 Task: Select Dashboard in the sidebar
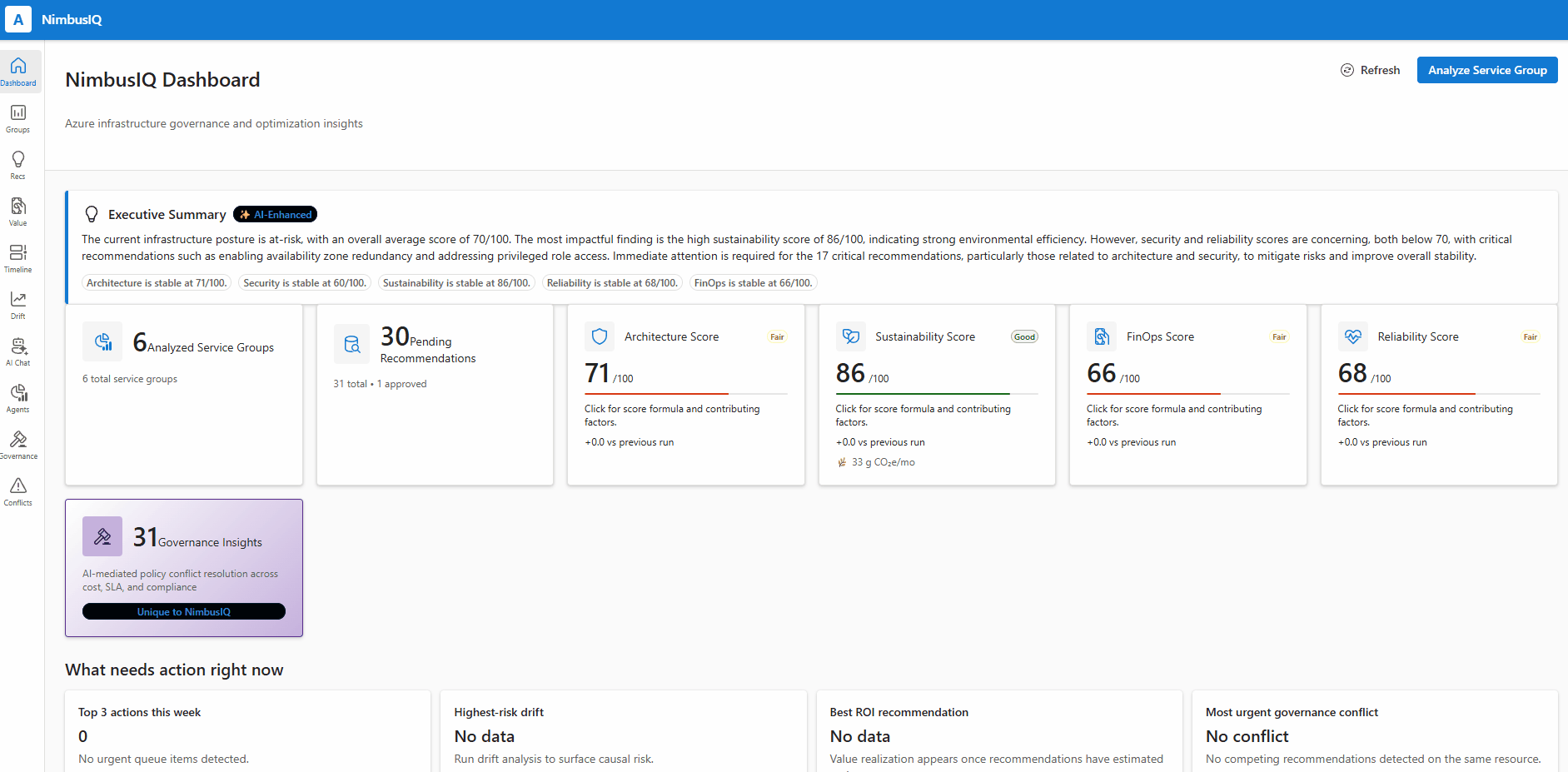coord(17,71)
